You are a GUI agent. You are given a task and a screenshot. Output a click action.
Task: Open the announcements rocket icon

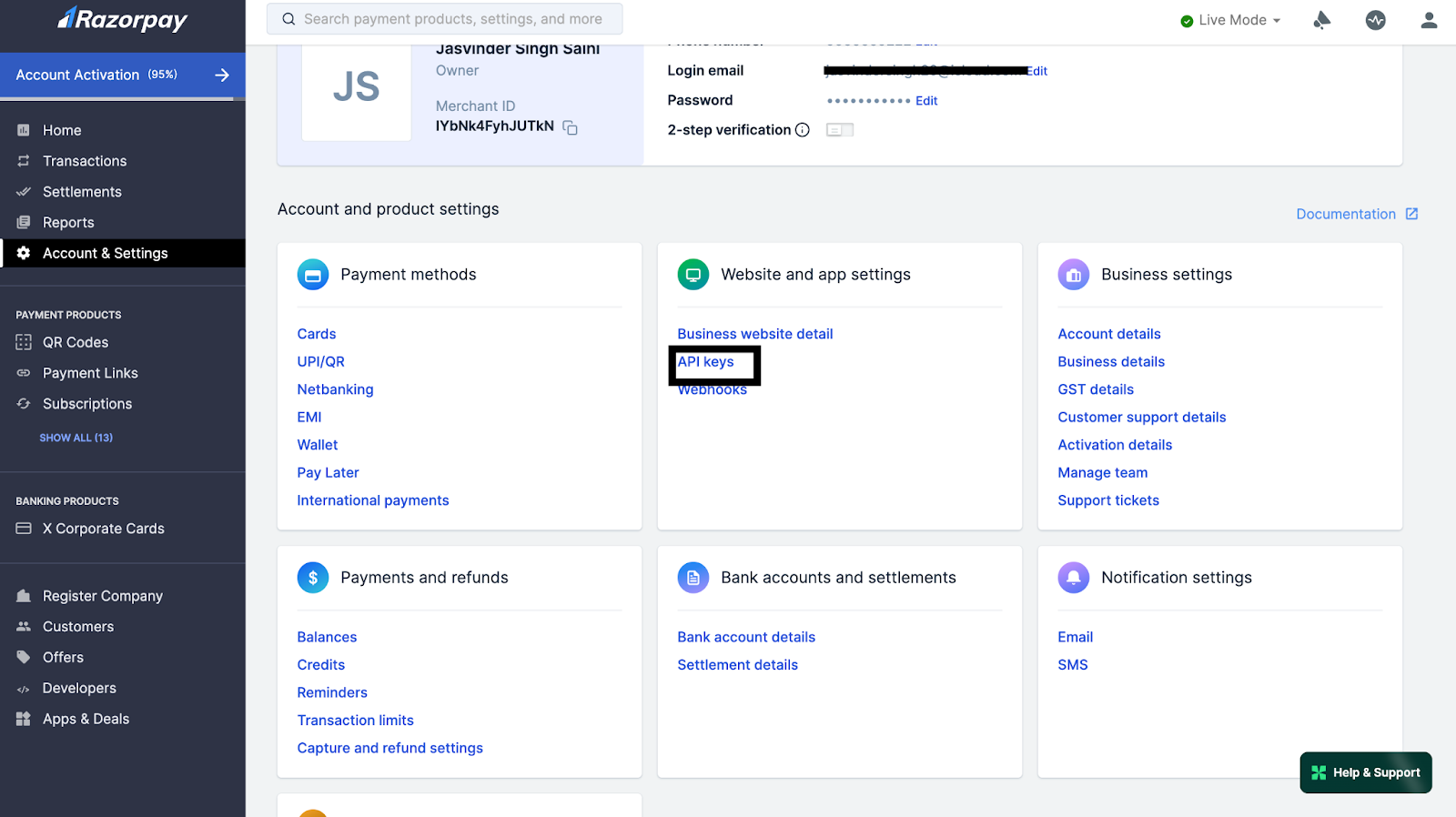tap(1322, 20)
